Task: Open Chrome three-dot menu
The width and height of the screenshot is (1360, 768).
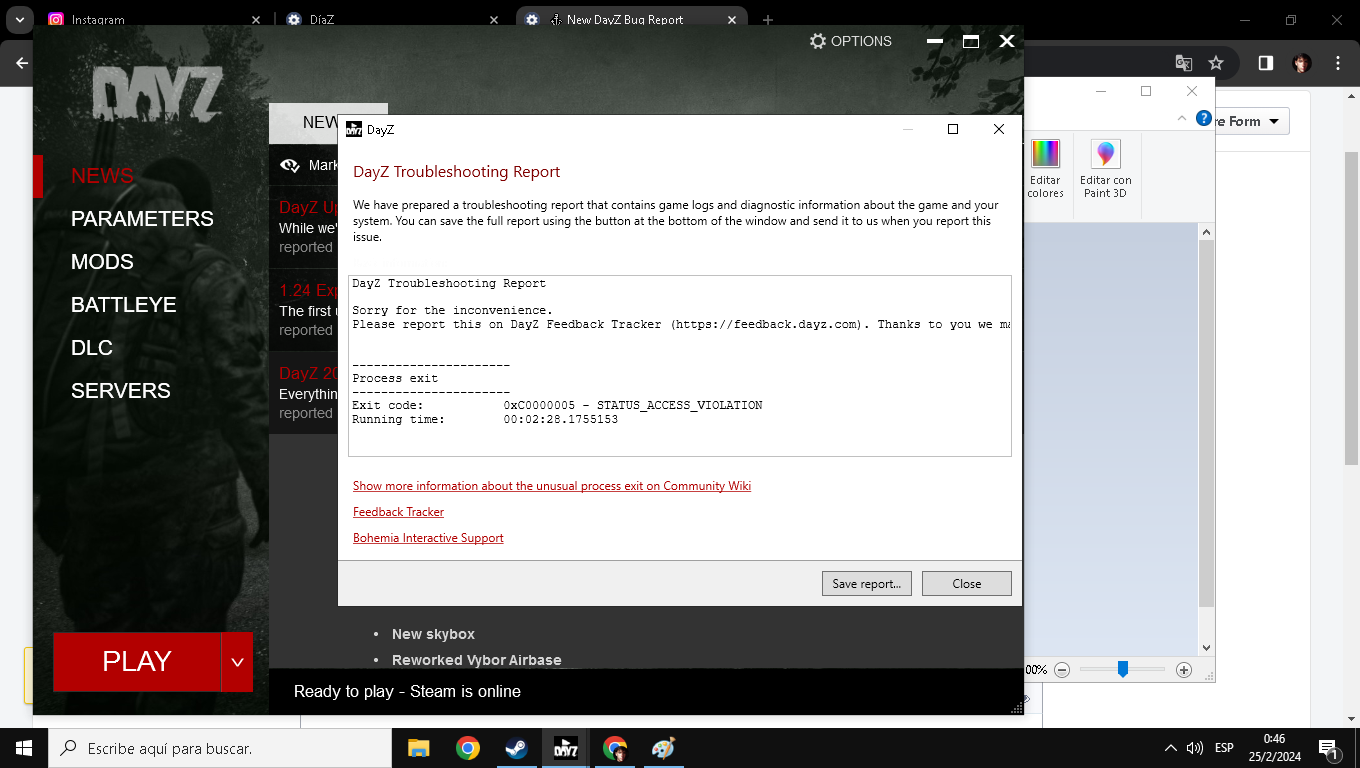Action: (x=1338, y=63)
